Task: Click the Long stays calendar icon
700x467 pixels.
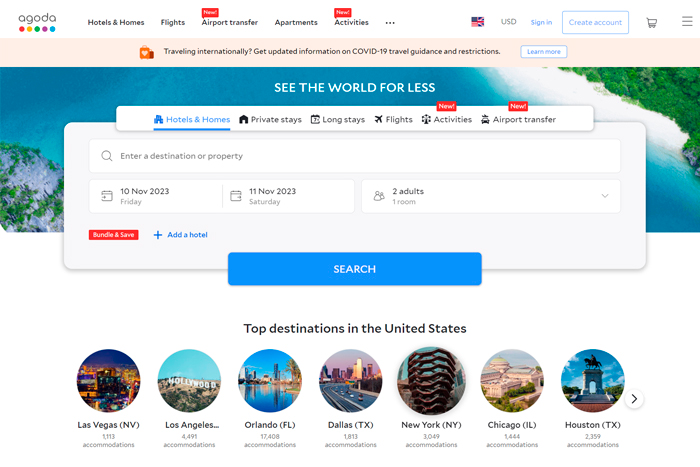Action: 315,119
